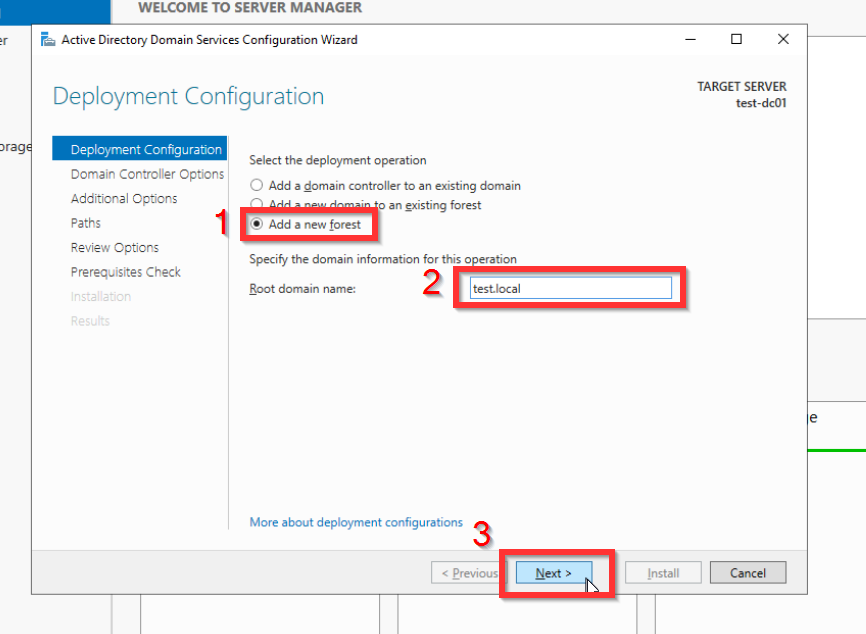Click the disabled Installation step
The image size is (866, 634).
(x=101, y=297)
